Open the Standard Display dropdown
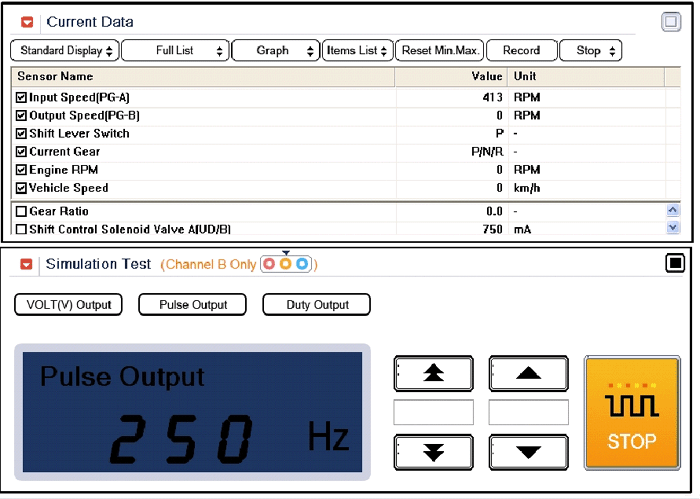700x499 pixels. pos(65,50)
